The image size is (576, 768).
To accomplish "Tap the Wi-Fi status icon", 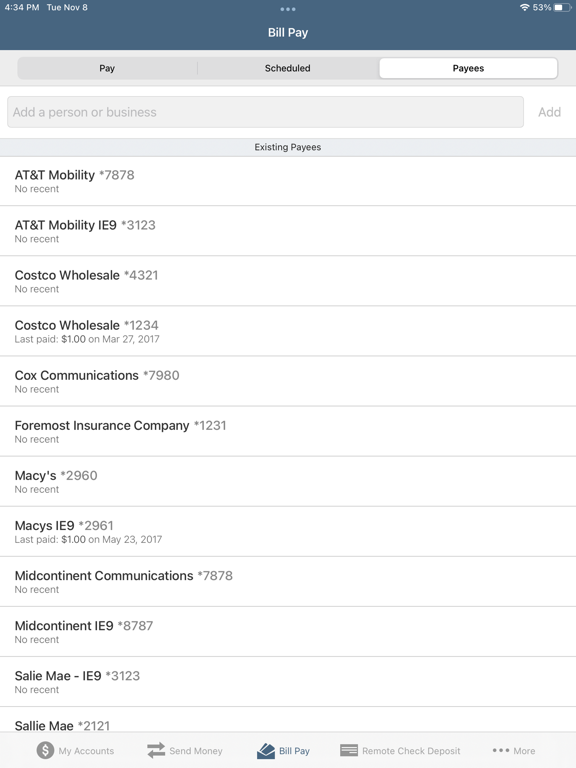I will point(525,7).
